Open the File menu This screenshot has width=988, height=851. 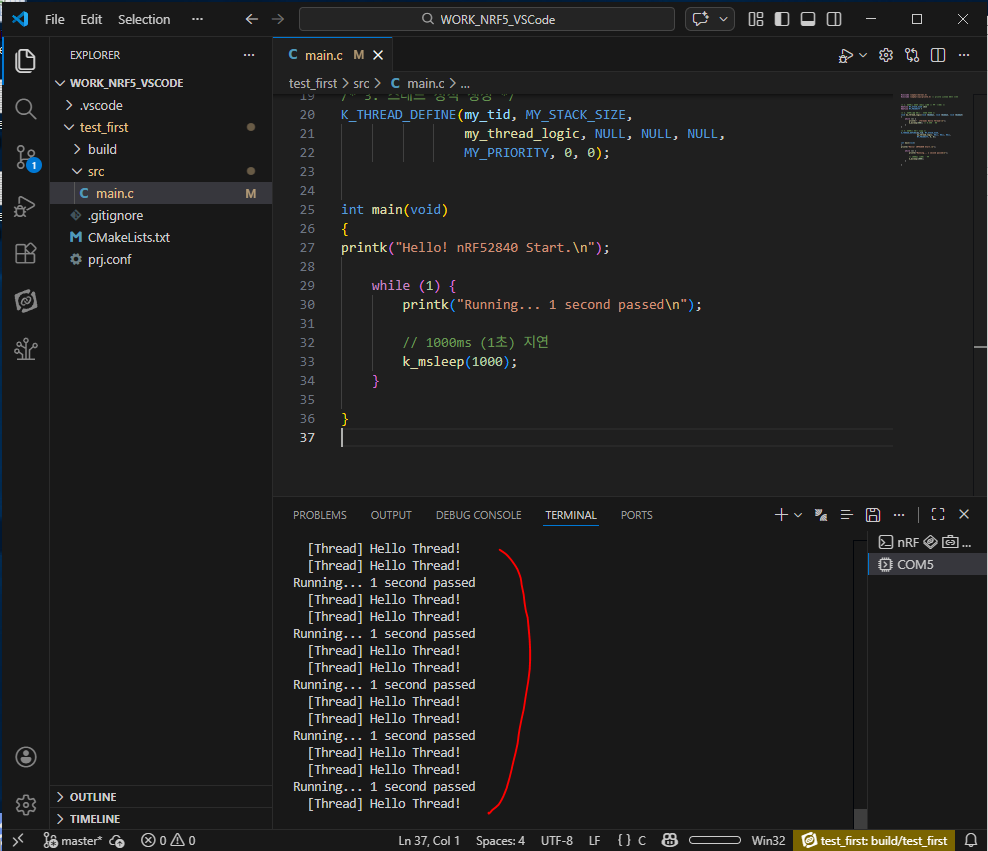point(54,20)
